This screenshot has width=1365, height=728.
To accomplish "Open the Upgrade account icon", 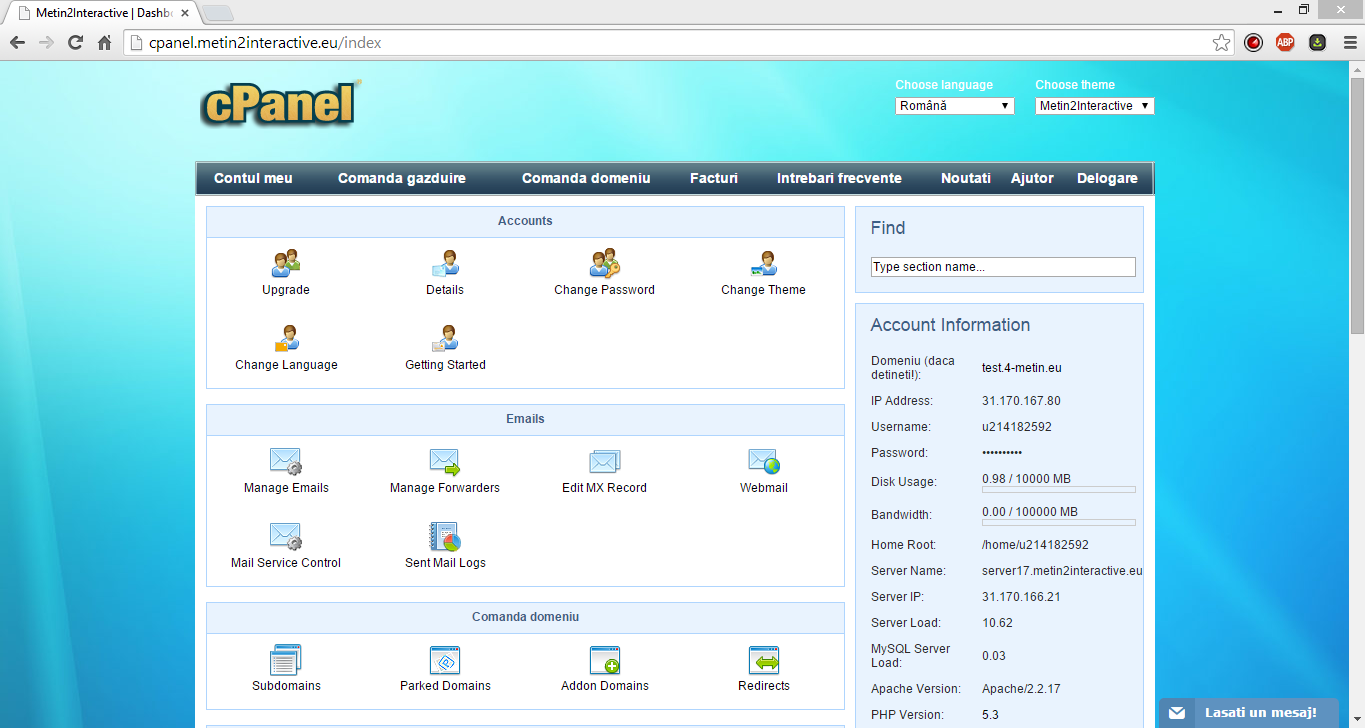I will 286,264.
